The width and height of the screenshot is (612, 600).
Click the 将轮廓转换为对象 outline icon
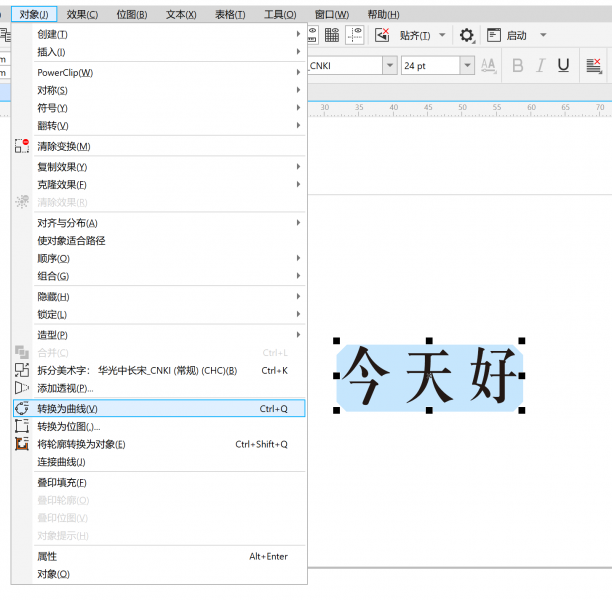22,444
